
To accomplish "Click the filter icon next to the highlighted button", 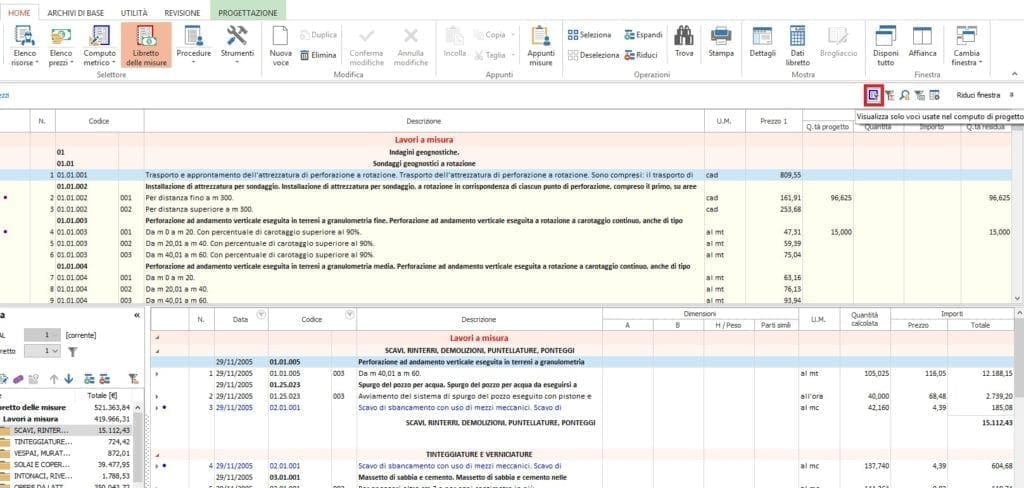I will click(x=889, y=95).
